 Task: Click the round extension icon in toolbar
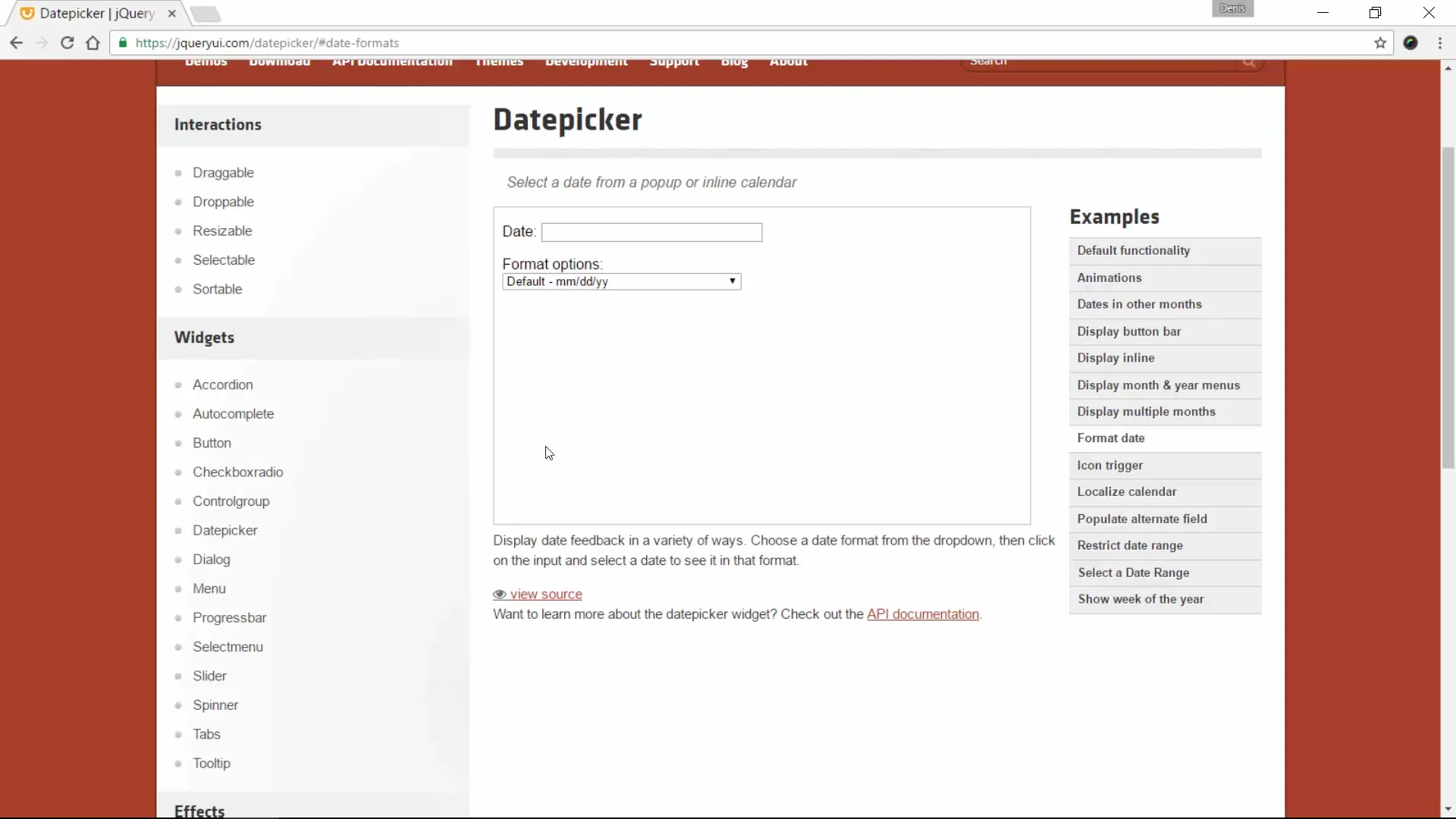(x=1410, y=43)
